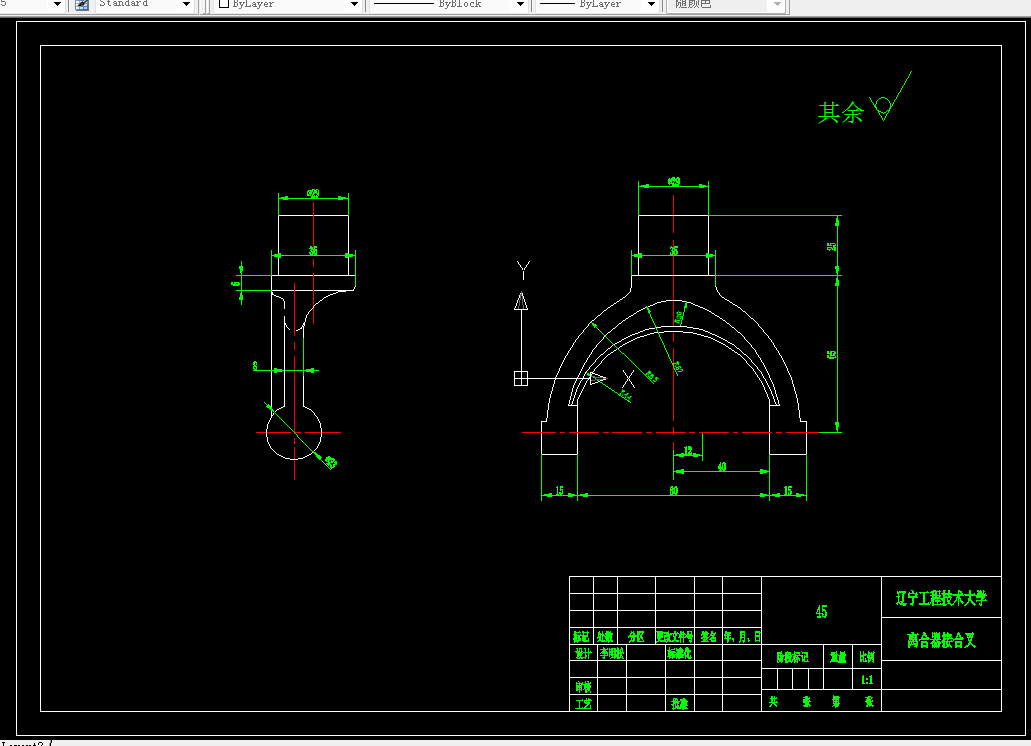Select the 1:1 scale value
The width and height of the screenshot is (1031, 746).
[867, 680]
